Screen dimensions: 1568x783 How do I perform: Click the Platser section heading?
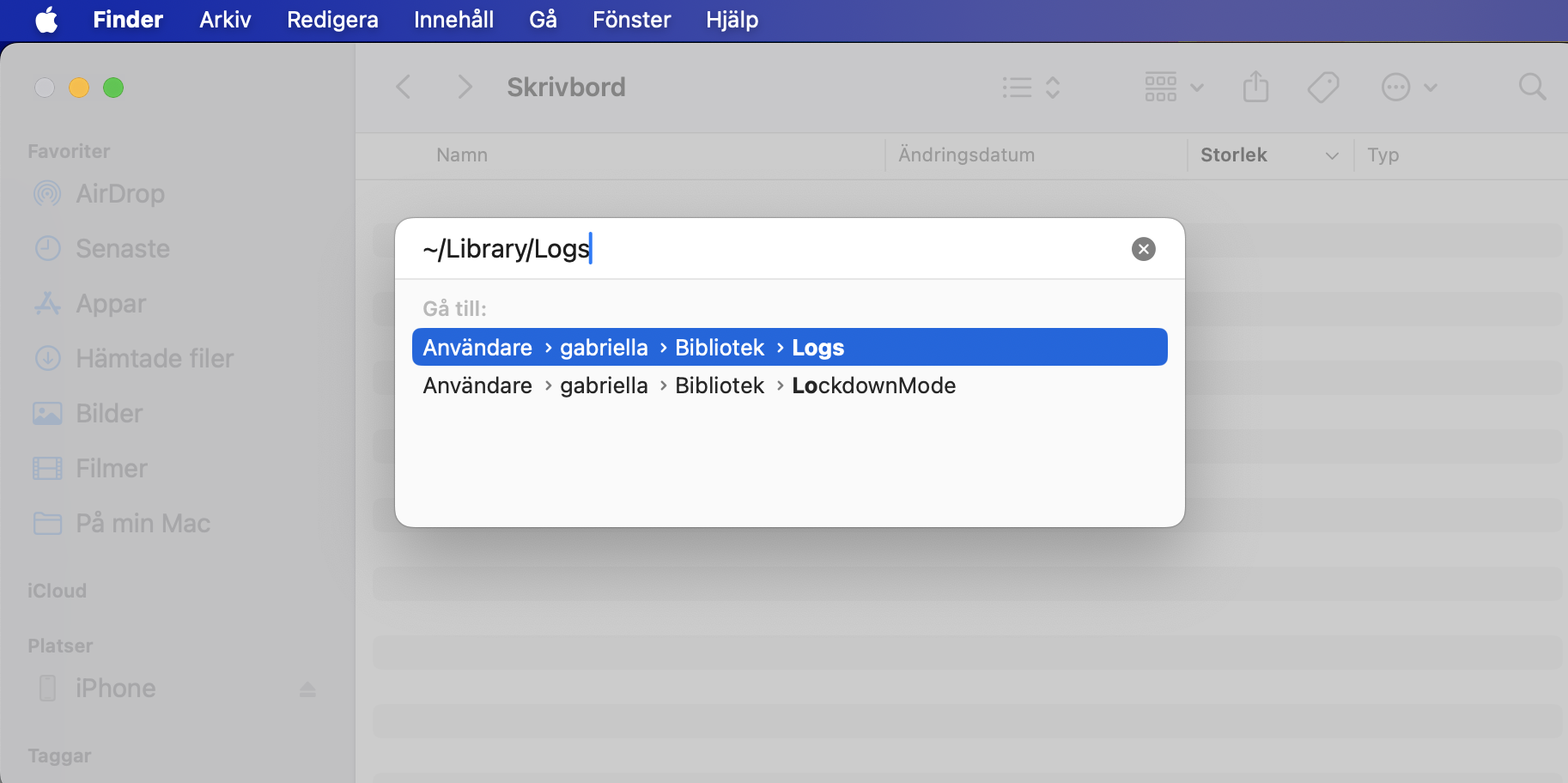click(60, 646)
